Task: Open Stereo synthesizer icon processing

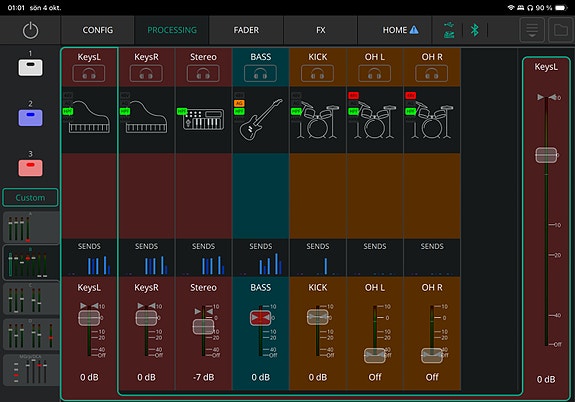Action: pyautogui.click(x=204, y=120)
